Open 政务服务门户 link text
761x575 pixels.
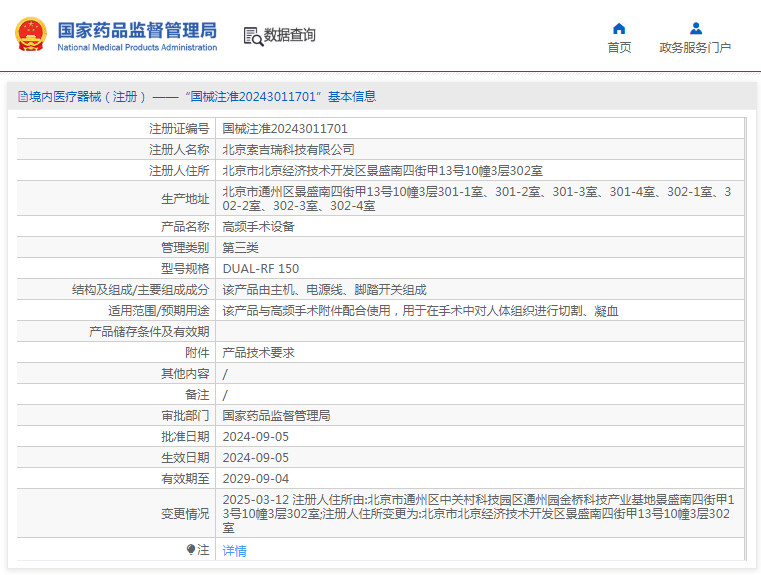[x=695, y=48]
